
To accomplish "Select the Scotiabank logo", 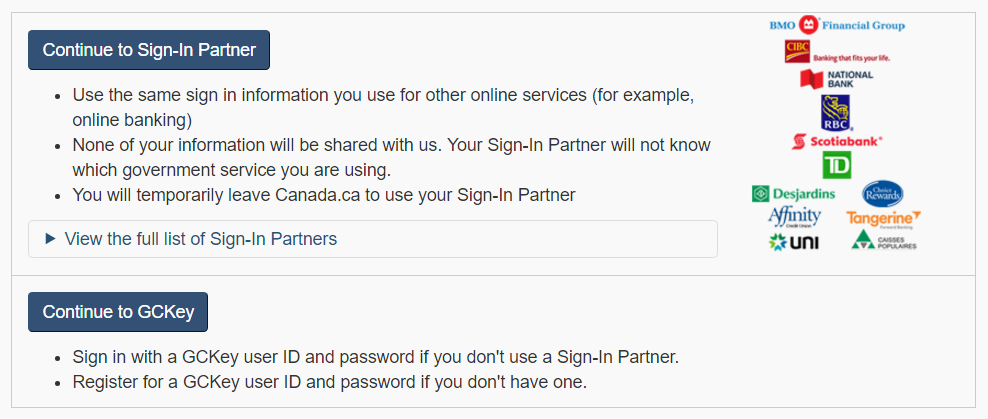I will pyautogui.click(x=837, y=141).
